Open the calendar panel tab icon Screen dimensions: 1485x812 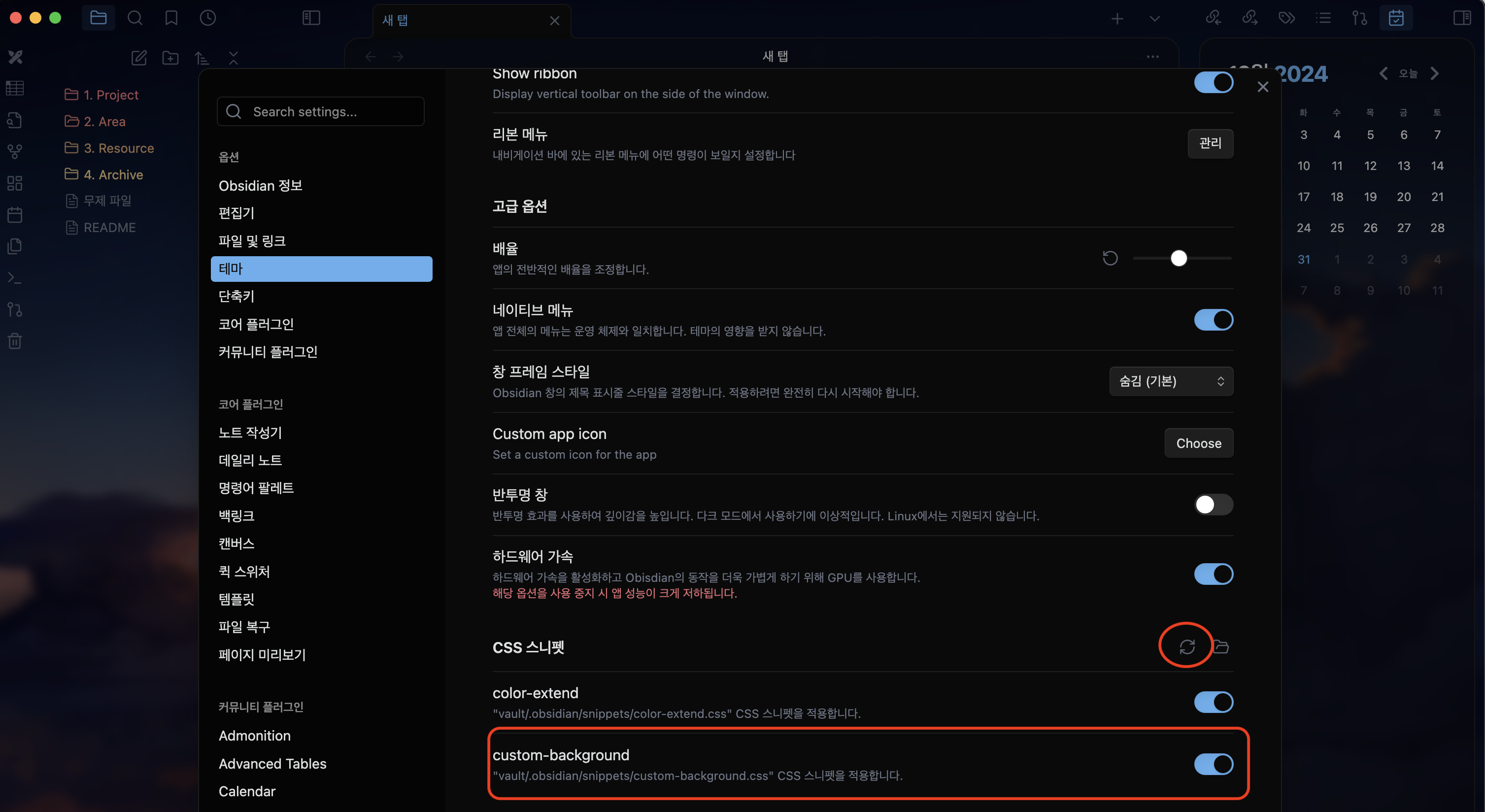1396,18
